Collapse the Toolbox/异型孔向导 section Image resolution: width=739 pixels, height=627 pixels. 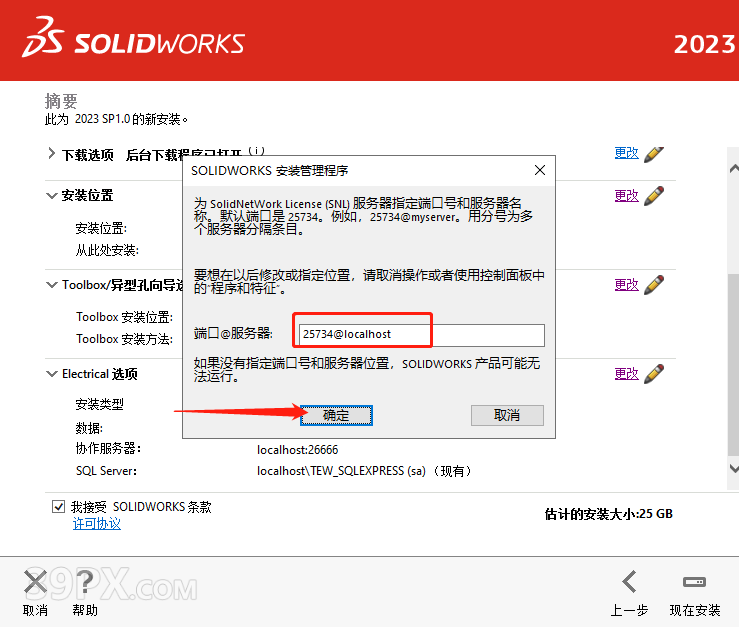(x=52, y=285)
